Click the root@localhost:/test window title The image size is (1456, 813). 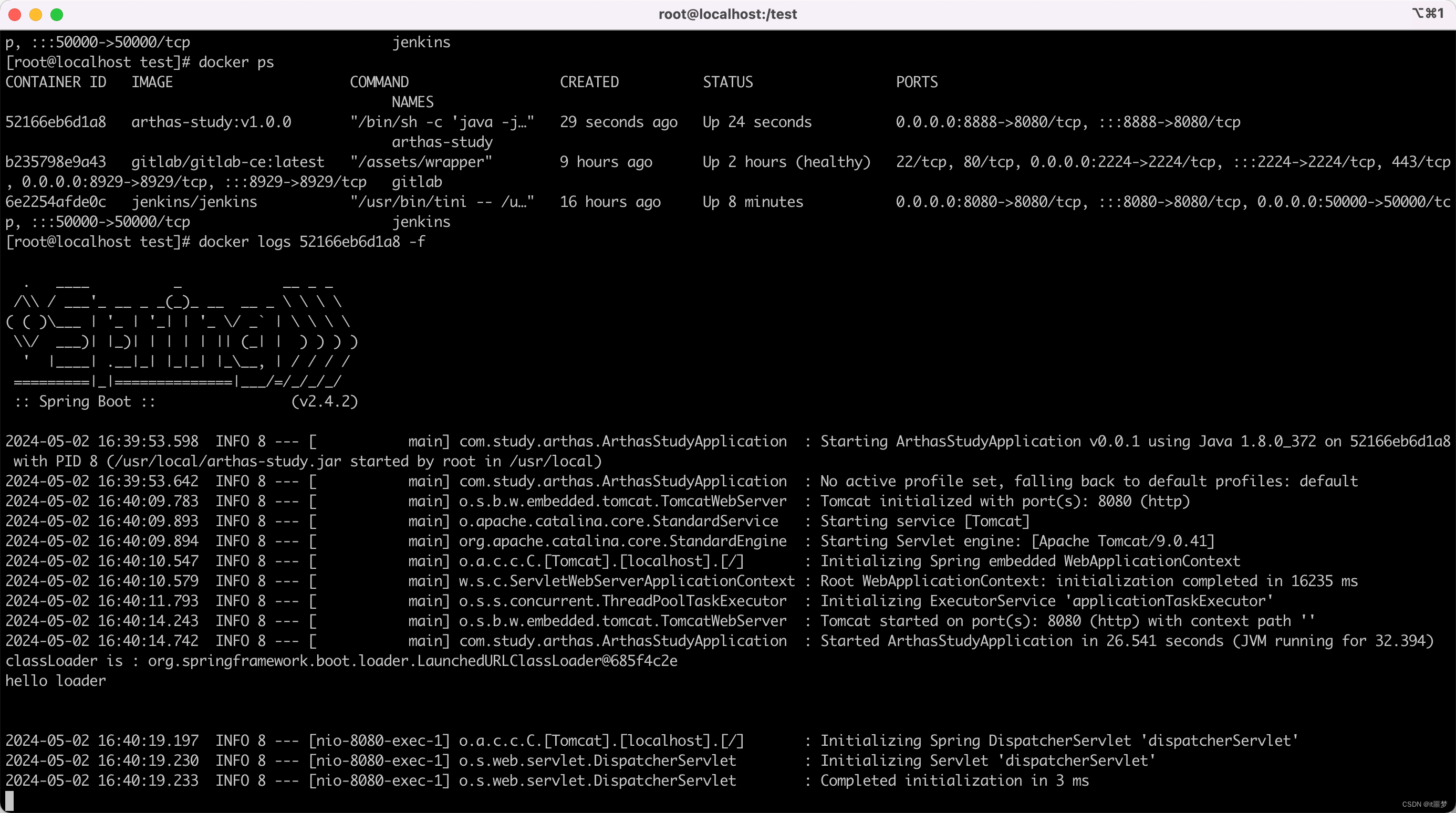pyautogui.click(x=727, y=14)
